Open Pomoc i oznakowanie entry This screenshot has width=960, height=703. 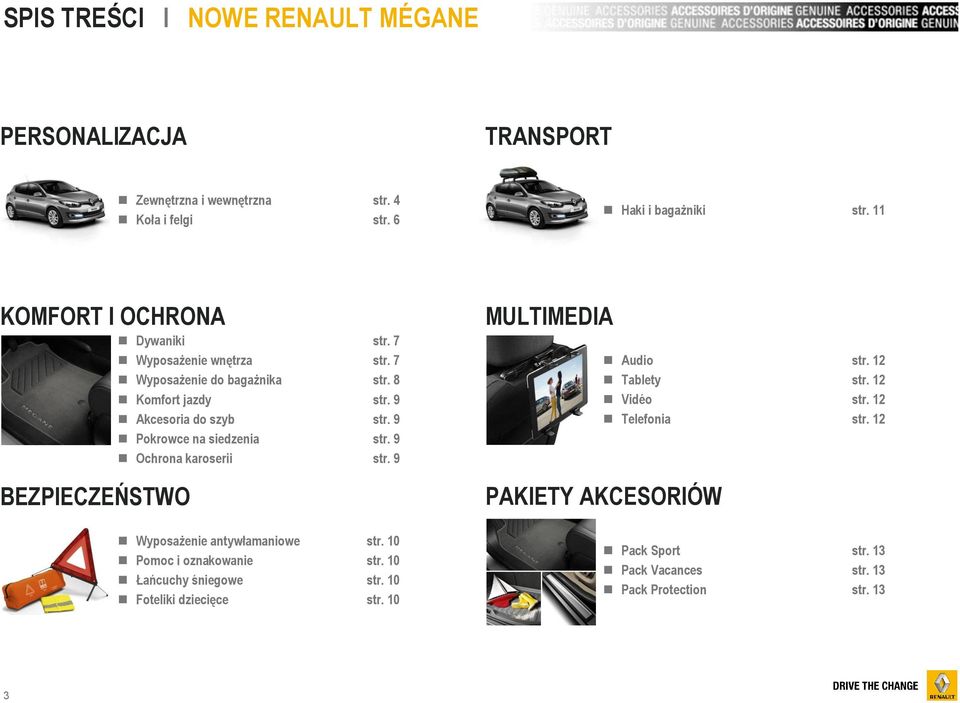coord(194,561)
